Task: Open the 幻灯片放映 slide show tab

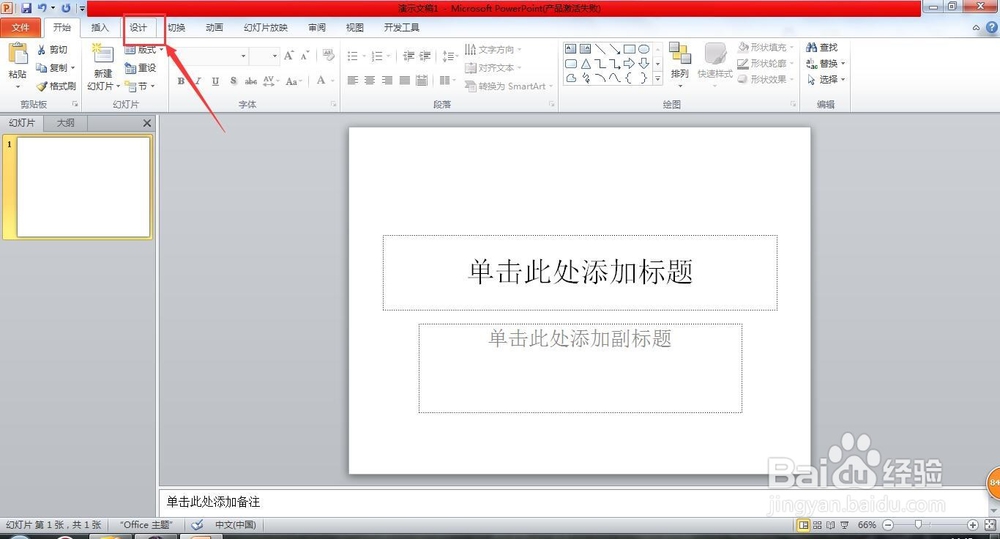Action: pos(266,27)
